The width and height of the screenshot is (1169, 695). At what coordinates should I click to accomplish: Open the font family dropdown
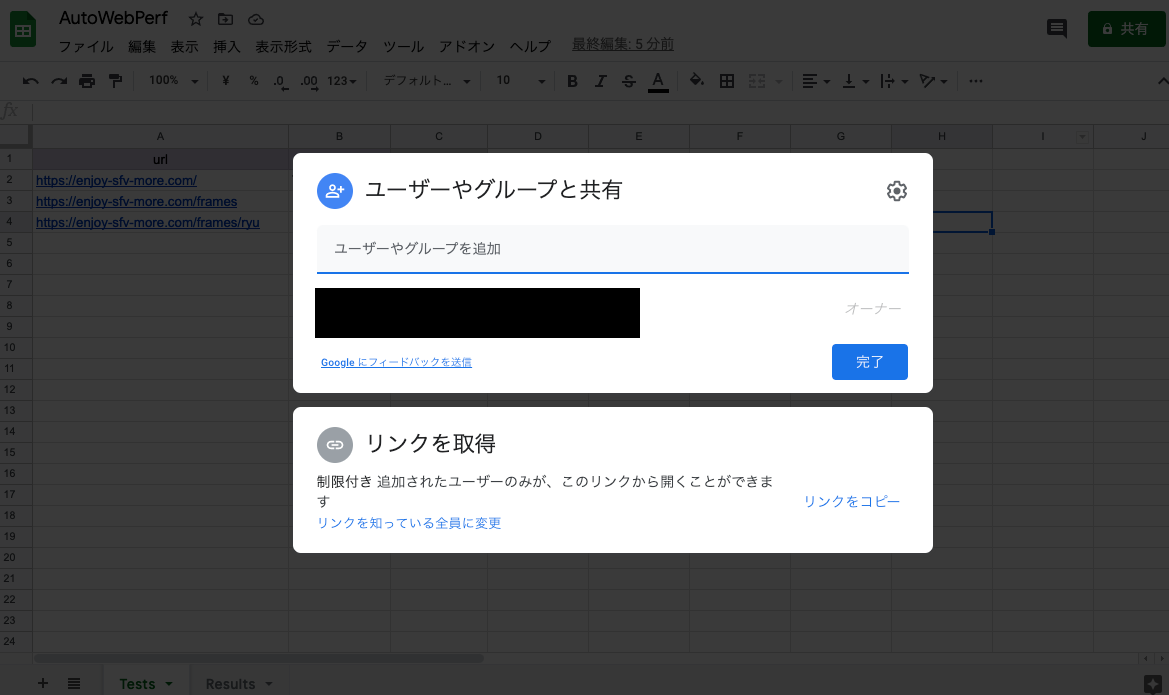(x=426, y=81)
